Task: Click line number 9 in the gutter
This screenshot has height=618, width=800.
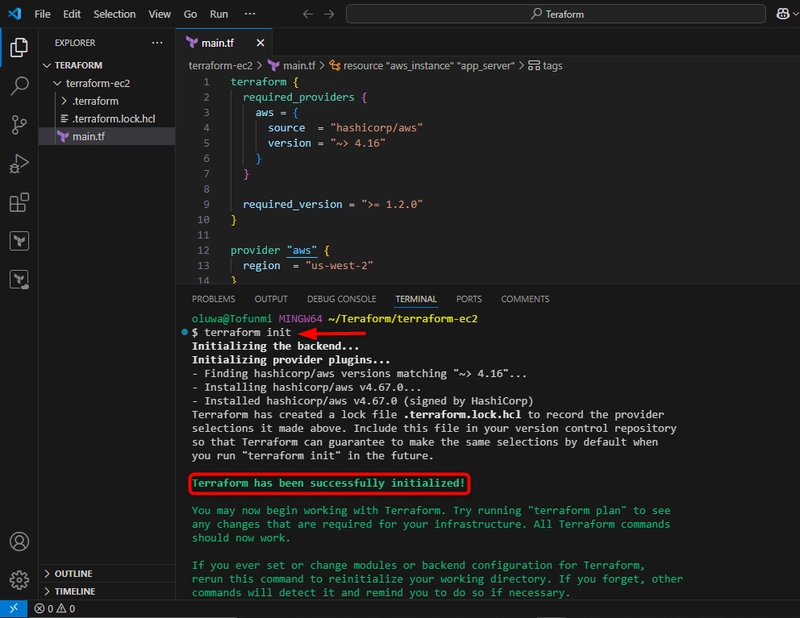Action: (x=206, y=204)
